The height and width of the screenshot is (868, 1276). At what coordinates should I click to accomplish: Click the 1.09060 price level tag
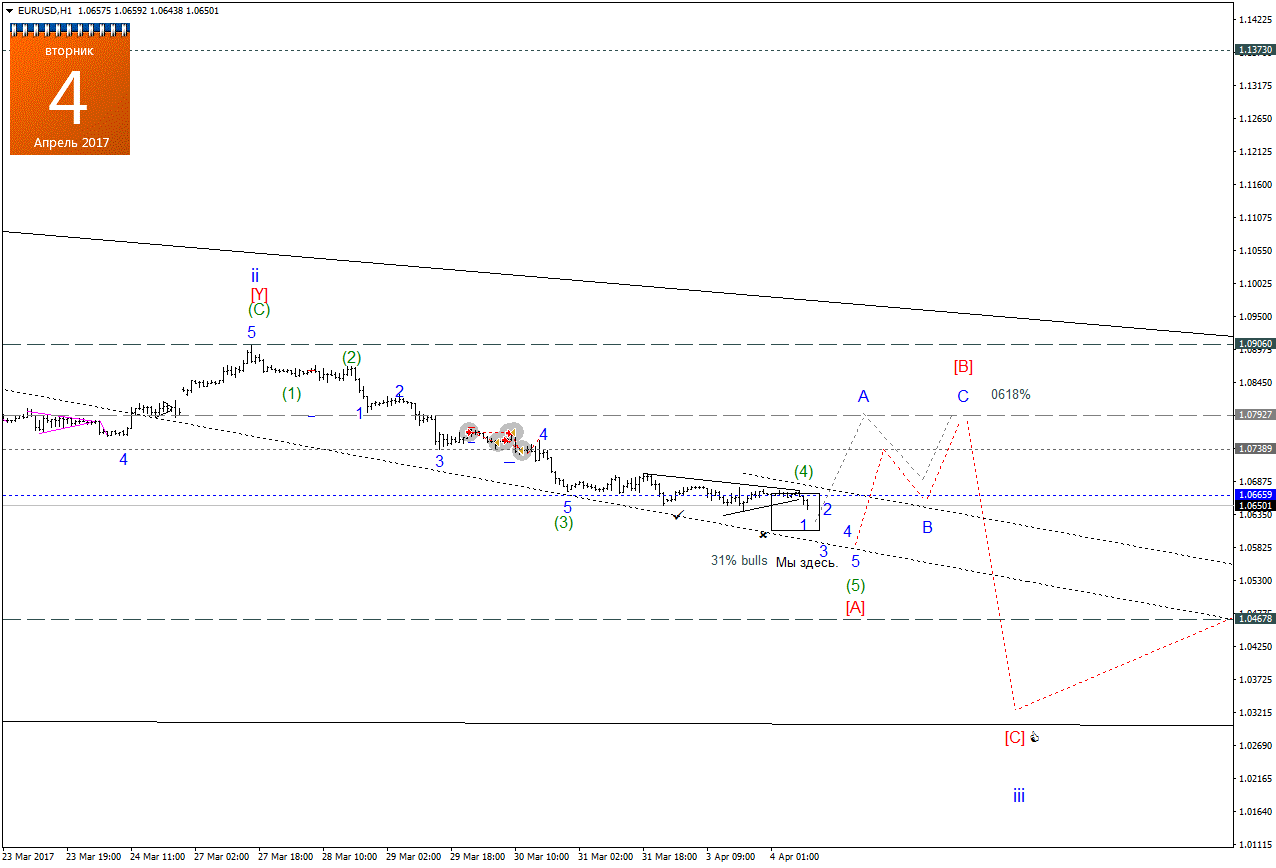tap(1255, 344)
